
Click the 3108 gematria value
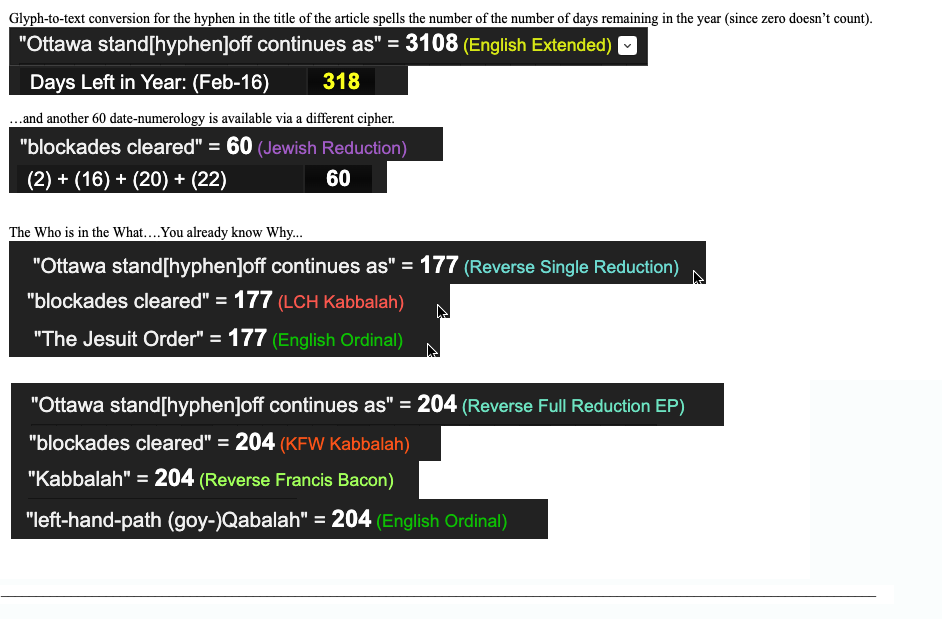tap(431, 44)
